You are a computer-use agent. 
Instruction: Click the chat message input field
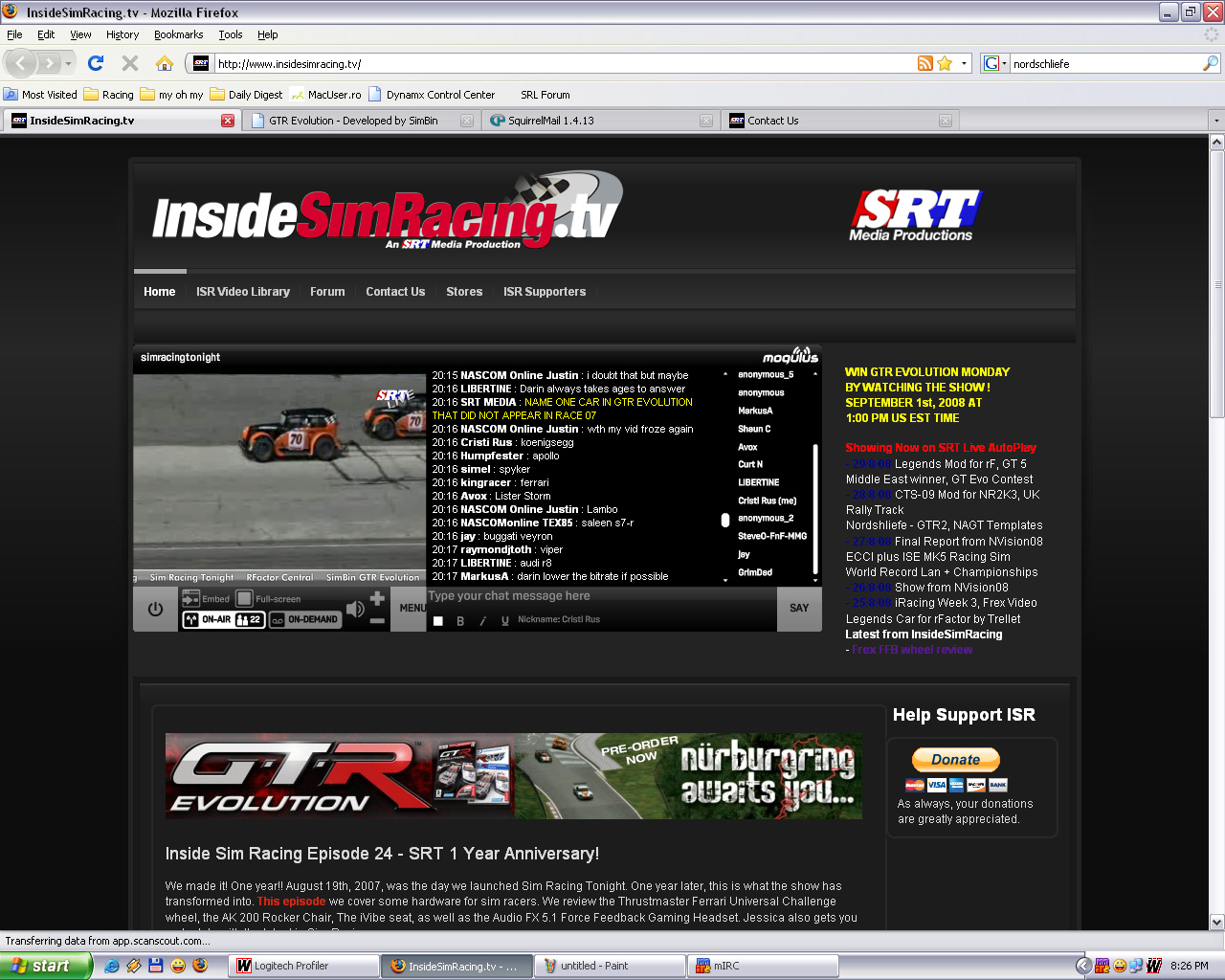[x=601, y=596]
